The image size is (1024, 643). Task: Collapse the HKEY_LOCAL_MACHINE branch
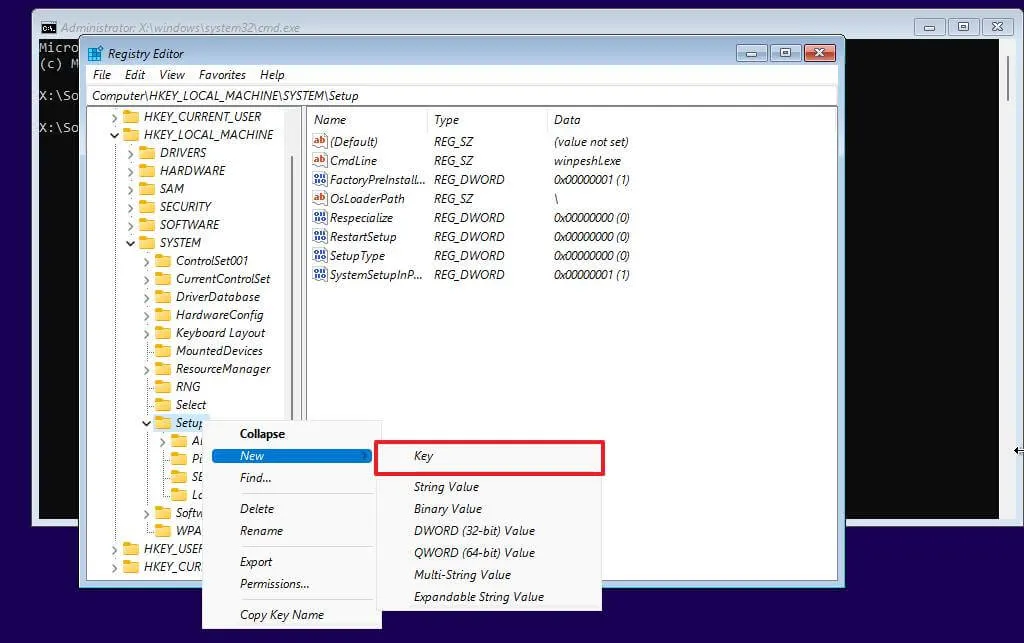(x=113, y=134)
